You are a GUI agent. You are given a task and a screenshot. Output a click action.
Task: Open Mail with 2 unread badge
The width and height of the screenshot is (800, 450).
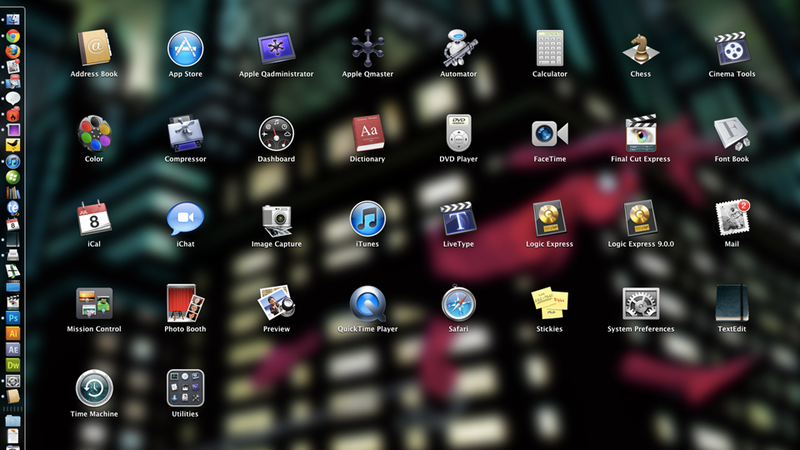[732, 218]
